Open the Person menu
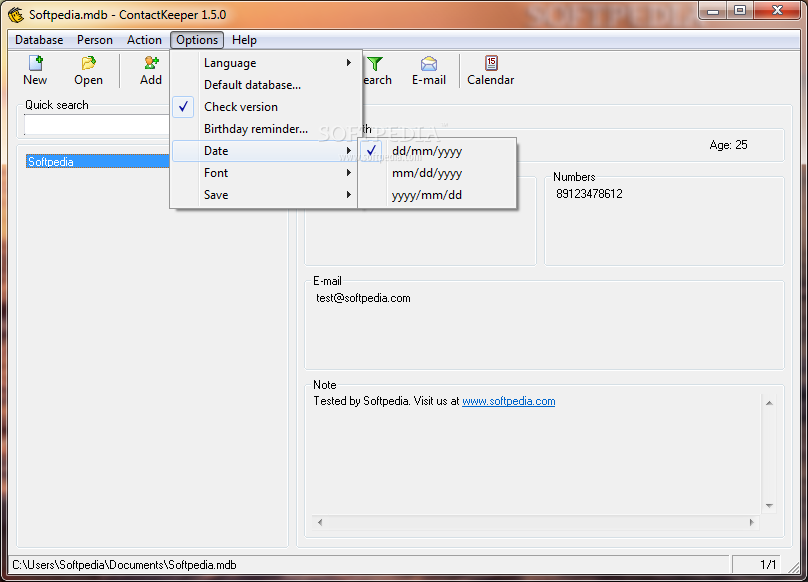808x582 pixels. coord(95,40)
